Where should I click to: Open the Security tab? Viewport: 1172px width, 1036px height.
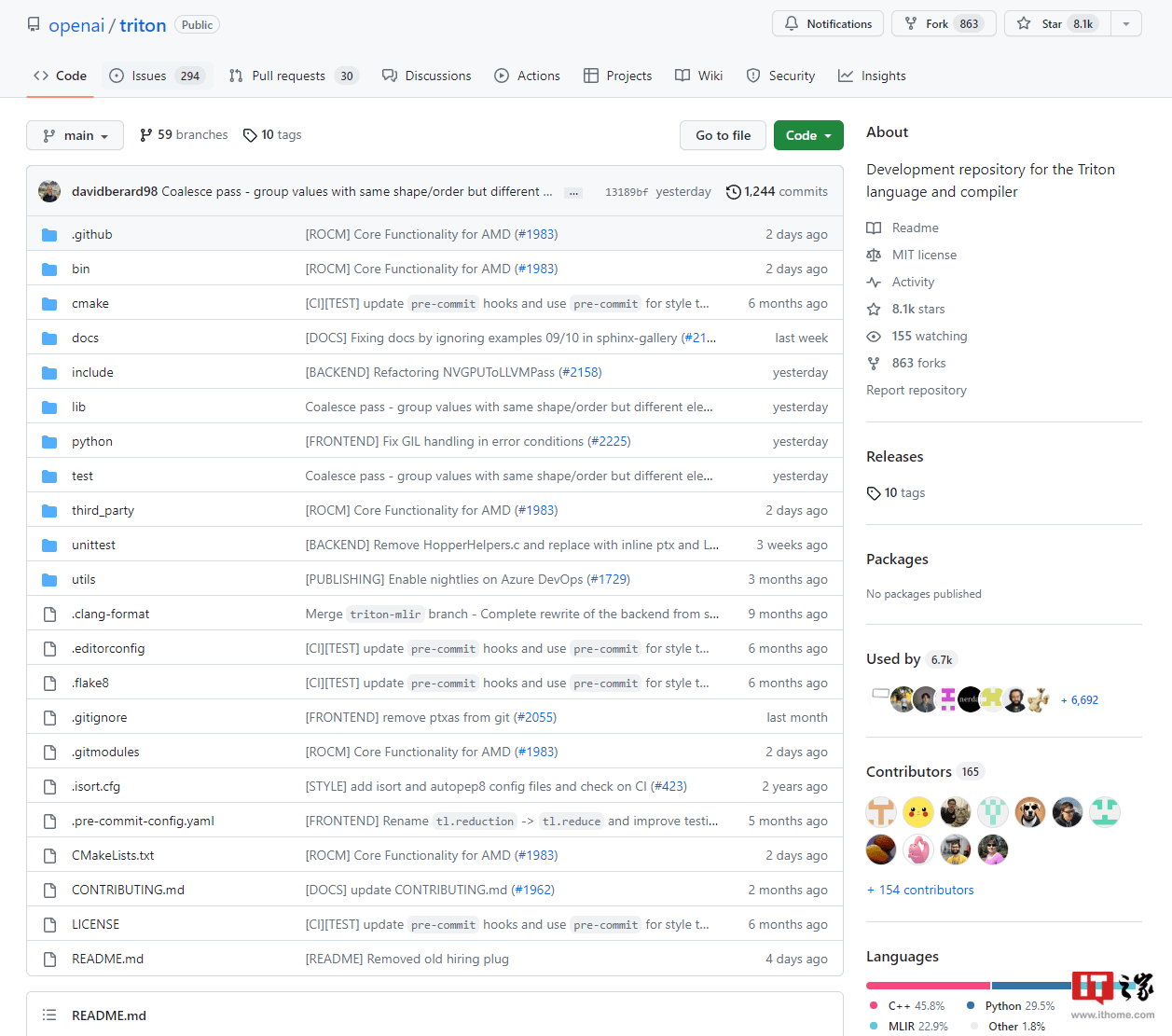point(780,76)
